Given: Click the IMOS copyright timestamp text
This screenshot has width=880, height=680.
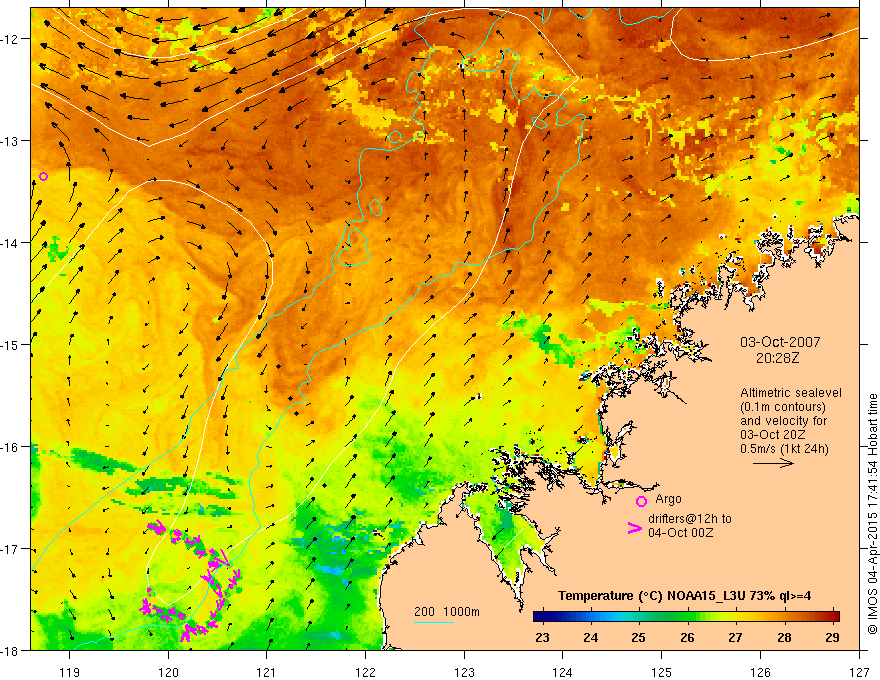Looking at the screenshot, I should [872, 514].
